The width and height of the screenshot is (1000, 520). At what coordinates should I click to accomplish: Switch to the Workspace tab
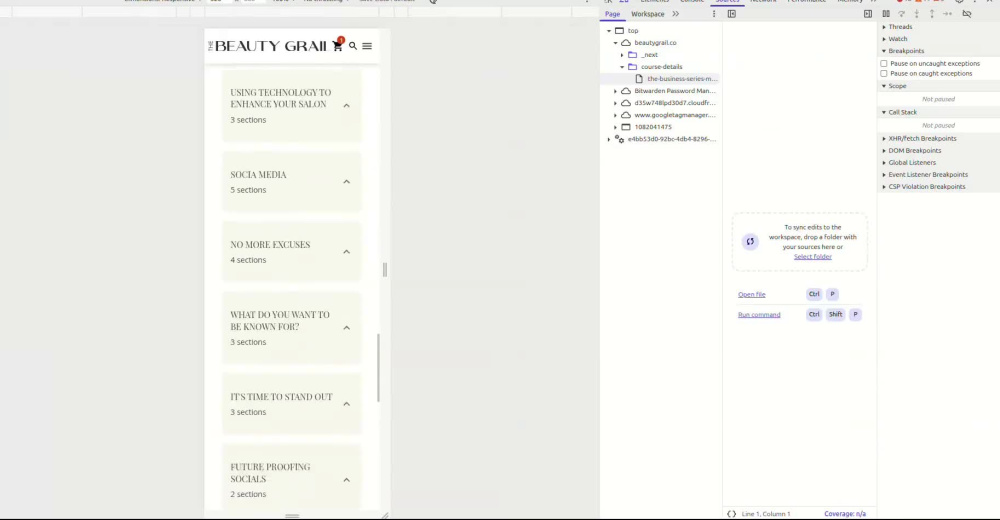(647, 14)
